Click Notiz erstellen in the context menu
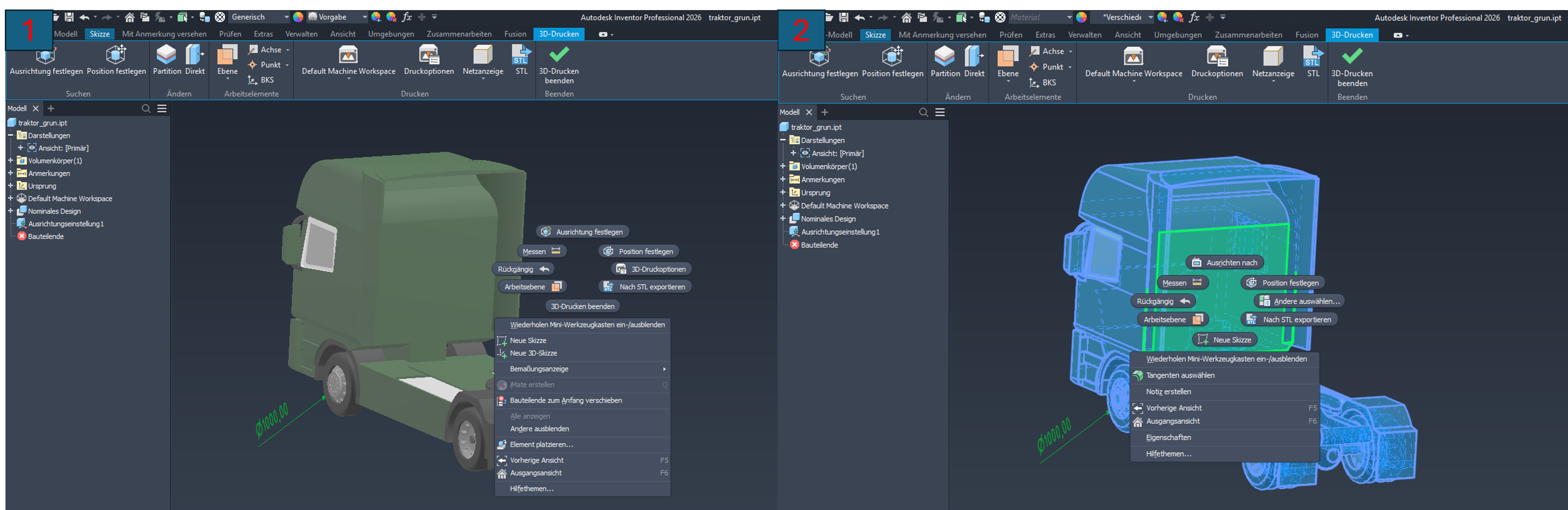This screenshot has height=510, width=1568. pos(1168,391)
